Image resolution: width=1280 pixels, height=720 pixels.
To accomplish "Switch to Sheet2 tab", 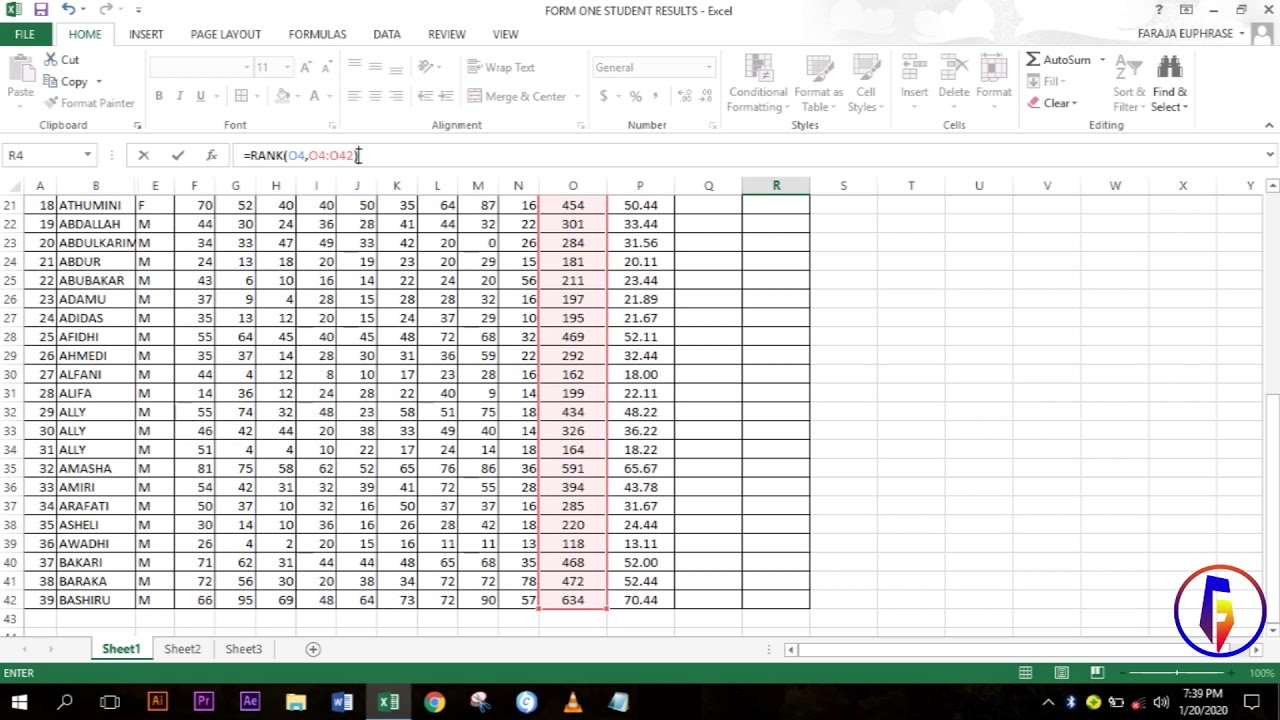I will tap(182, 649).
